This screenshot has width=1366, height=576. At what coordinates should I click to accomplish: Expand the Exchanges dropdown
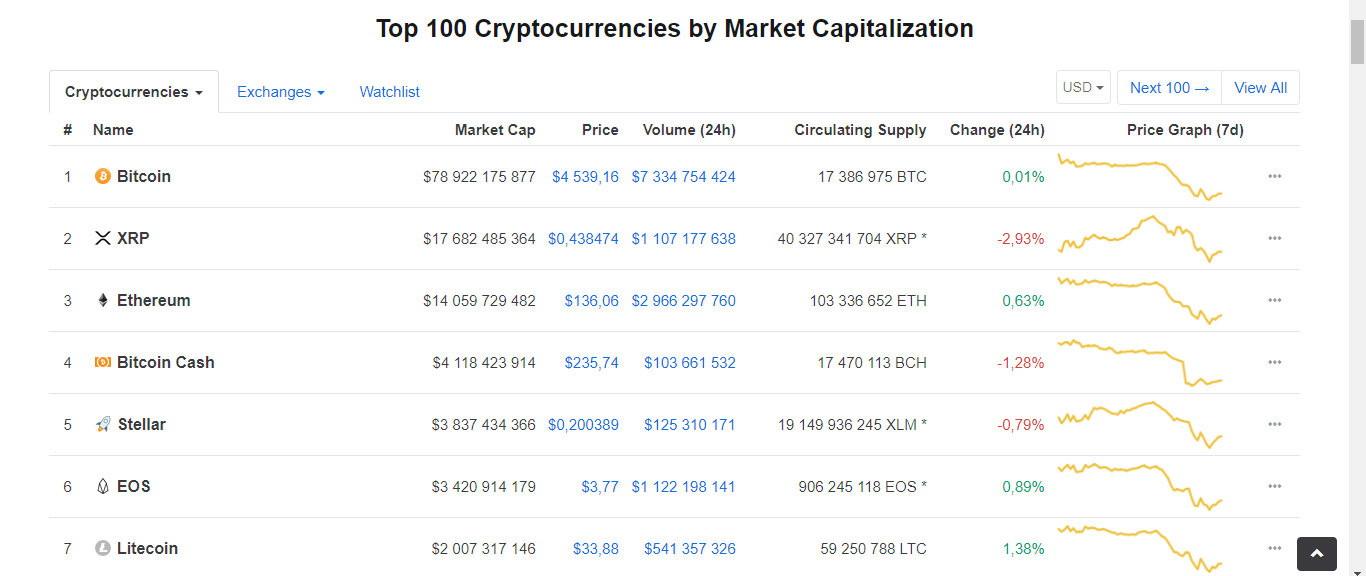[x=280, y=92]
